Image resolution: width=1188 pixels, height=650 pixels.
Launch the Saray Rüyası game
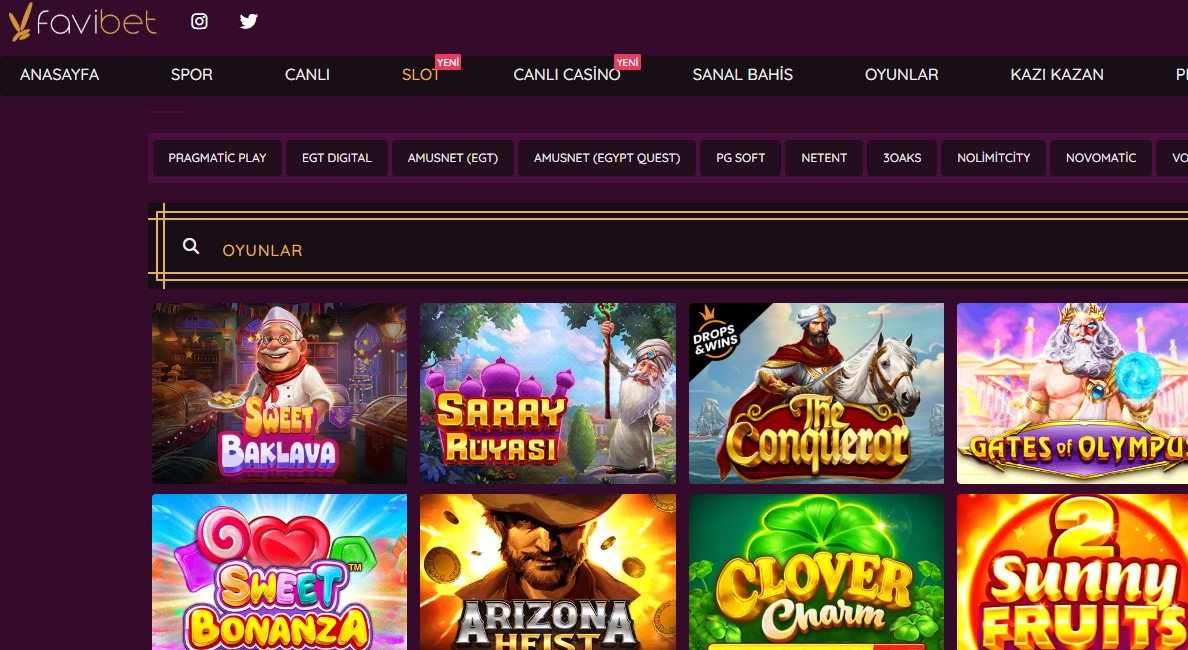(548, 393)
